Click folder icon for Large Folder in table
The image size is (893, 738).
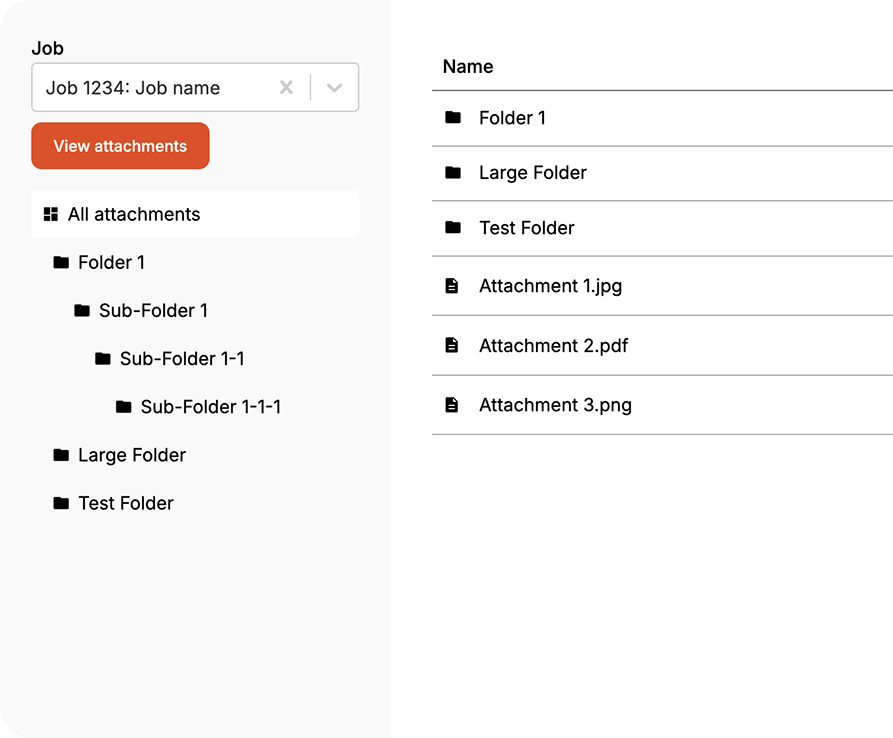point(453,173)
